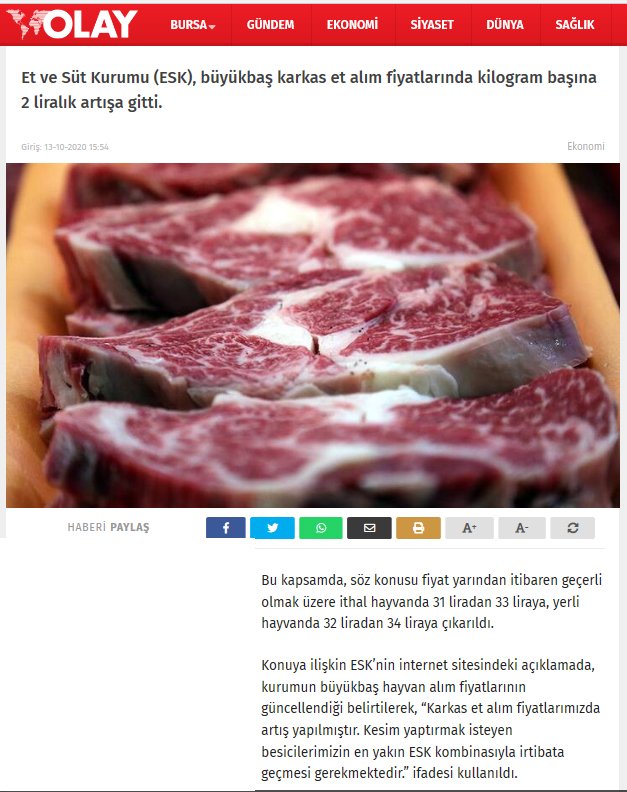Image resolution: width=627 pixels, height=792 pixels.
Task: Send the article by email envelope icon
Action: point(369,528)
